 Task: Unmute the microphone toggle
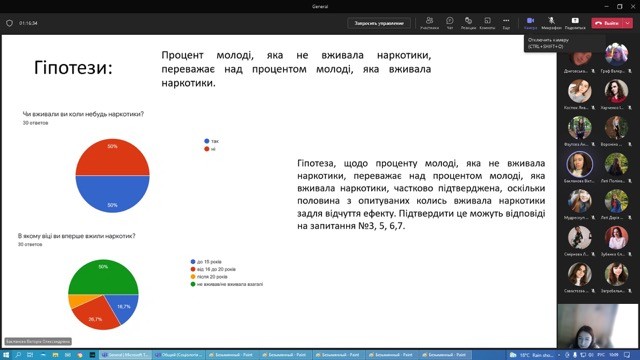(551, 23)
